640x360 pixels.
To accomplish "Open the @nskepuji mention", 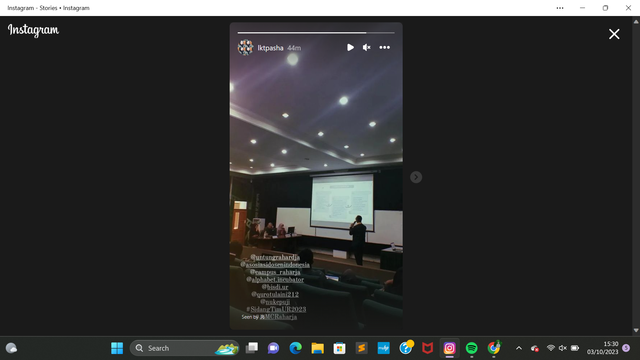I will click(x=275, y=302).
